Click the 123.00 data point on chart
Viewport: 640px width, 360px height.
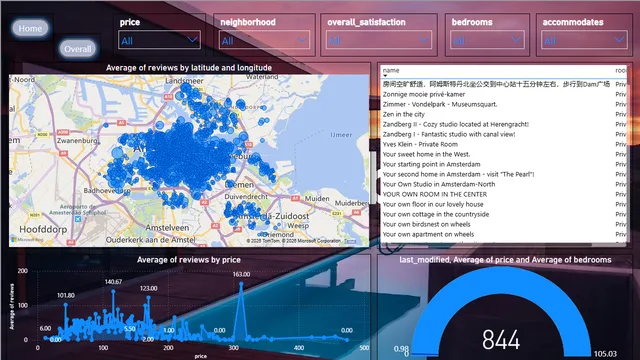(149, 298)
